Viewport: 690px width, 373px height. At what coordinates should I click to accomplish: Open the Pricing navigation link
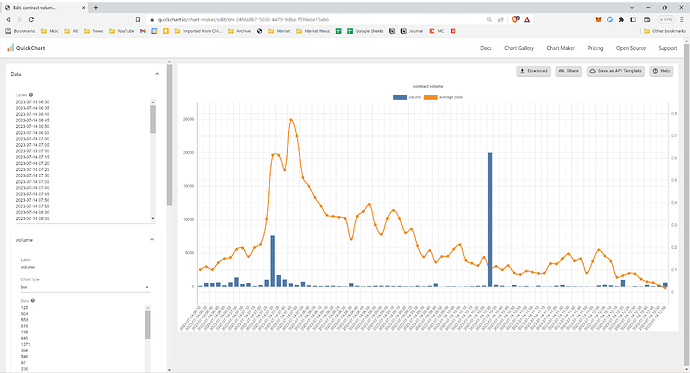[x=595, y=48]
